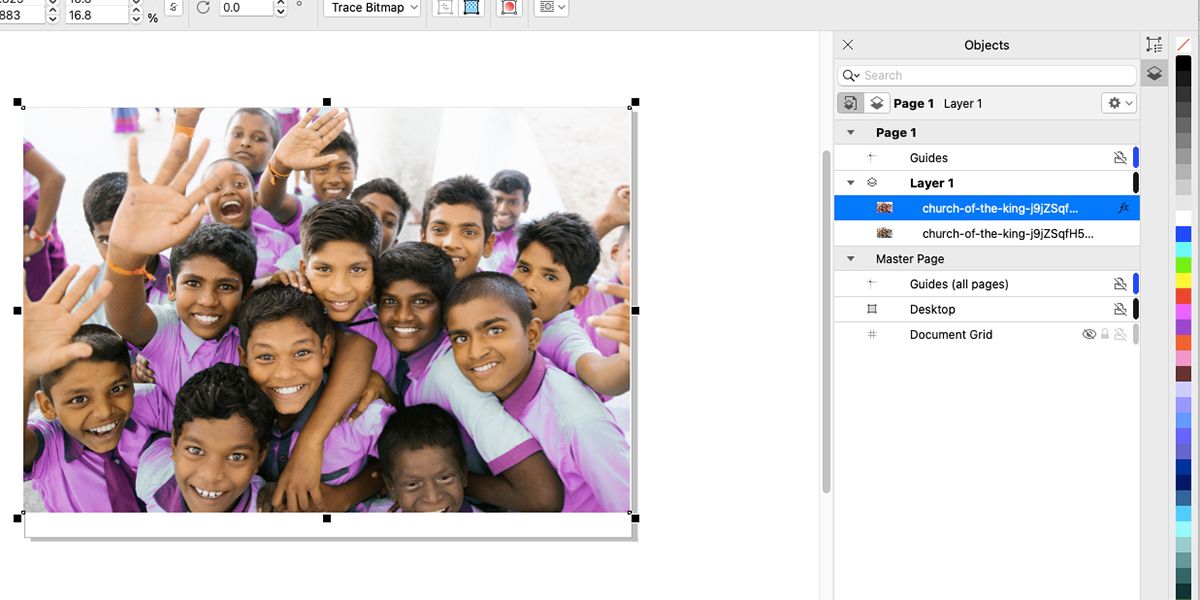Click the red bitmap color mask icon
The width and height of the screenshot is (1200, 600).
509,8
